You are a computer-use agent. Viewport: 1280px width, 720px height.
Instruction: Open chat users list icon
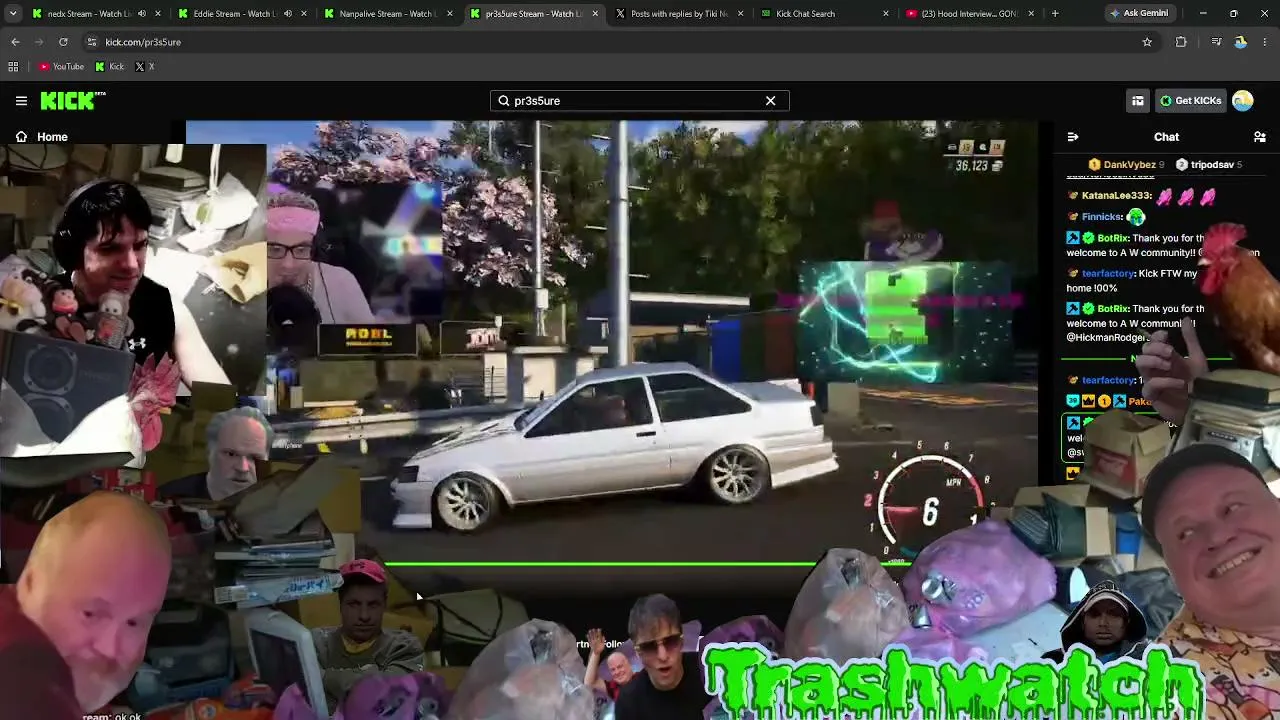[x=1260, y=137]
